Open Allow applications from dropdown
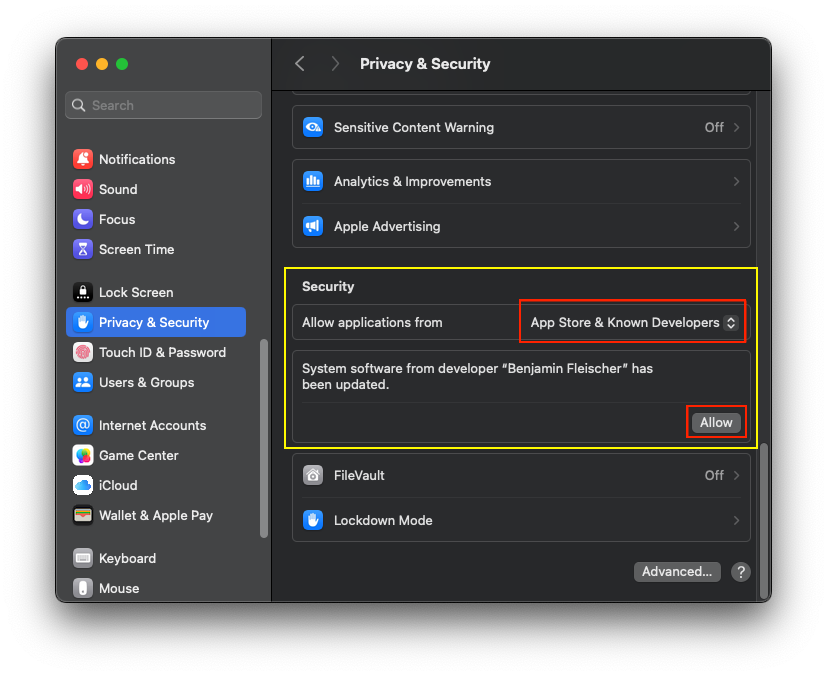827x676 pixels. [x=633, y=323]
